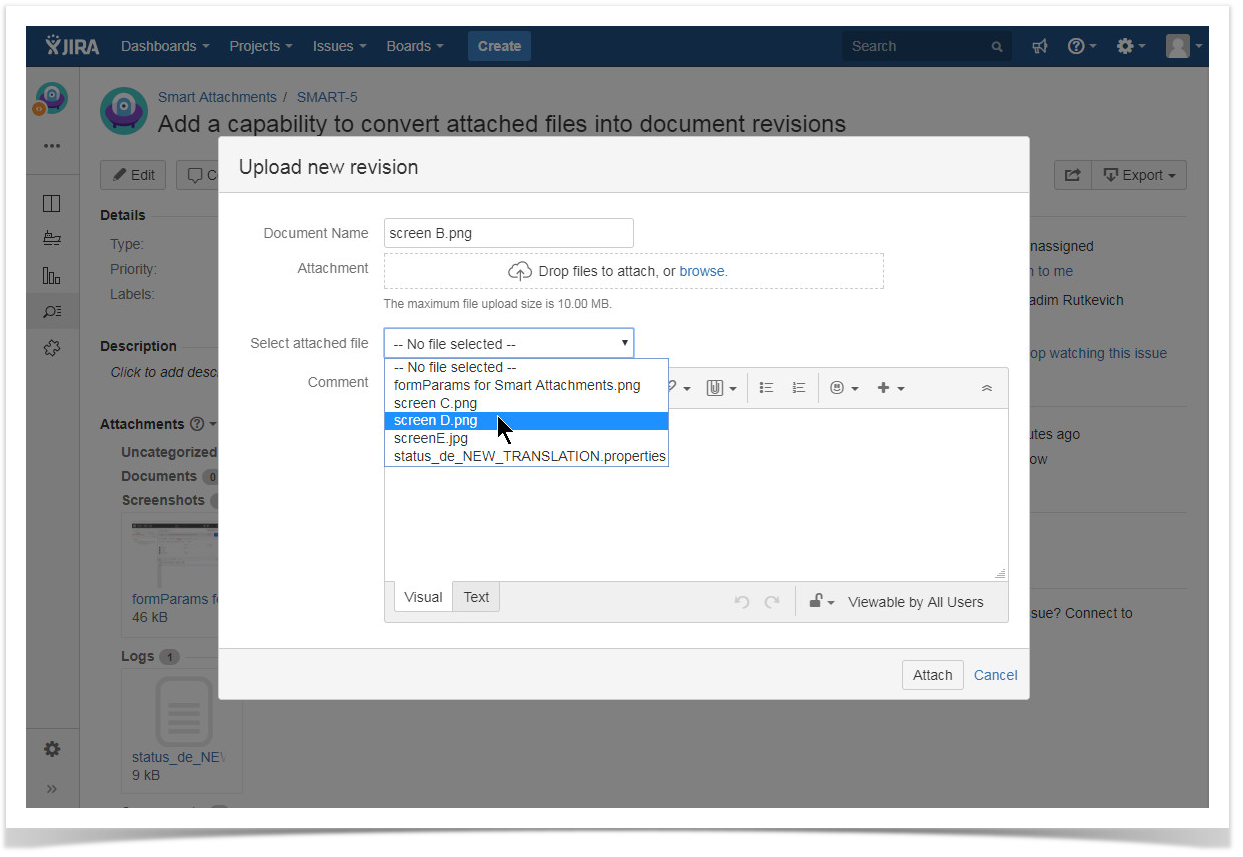Collapse the comment editor toolbar with double chevron
The height and width of the screenshot is (857, 1243).
click(x=987, y=388)
